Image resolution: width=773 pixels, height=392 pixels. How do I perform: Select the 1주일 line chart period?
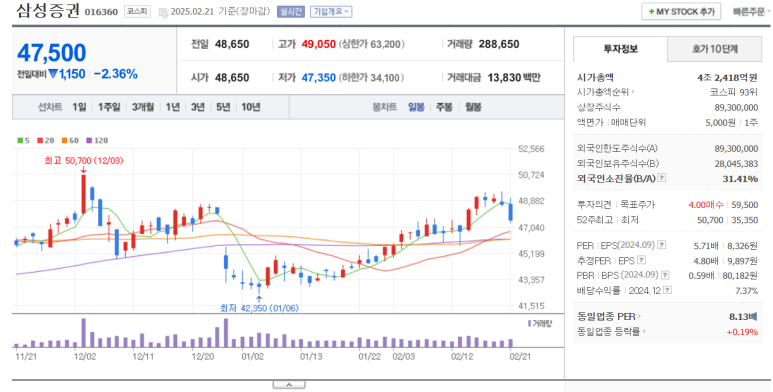tap(109, 107)
